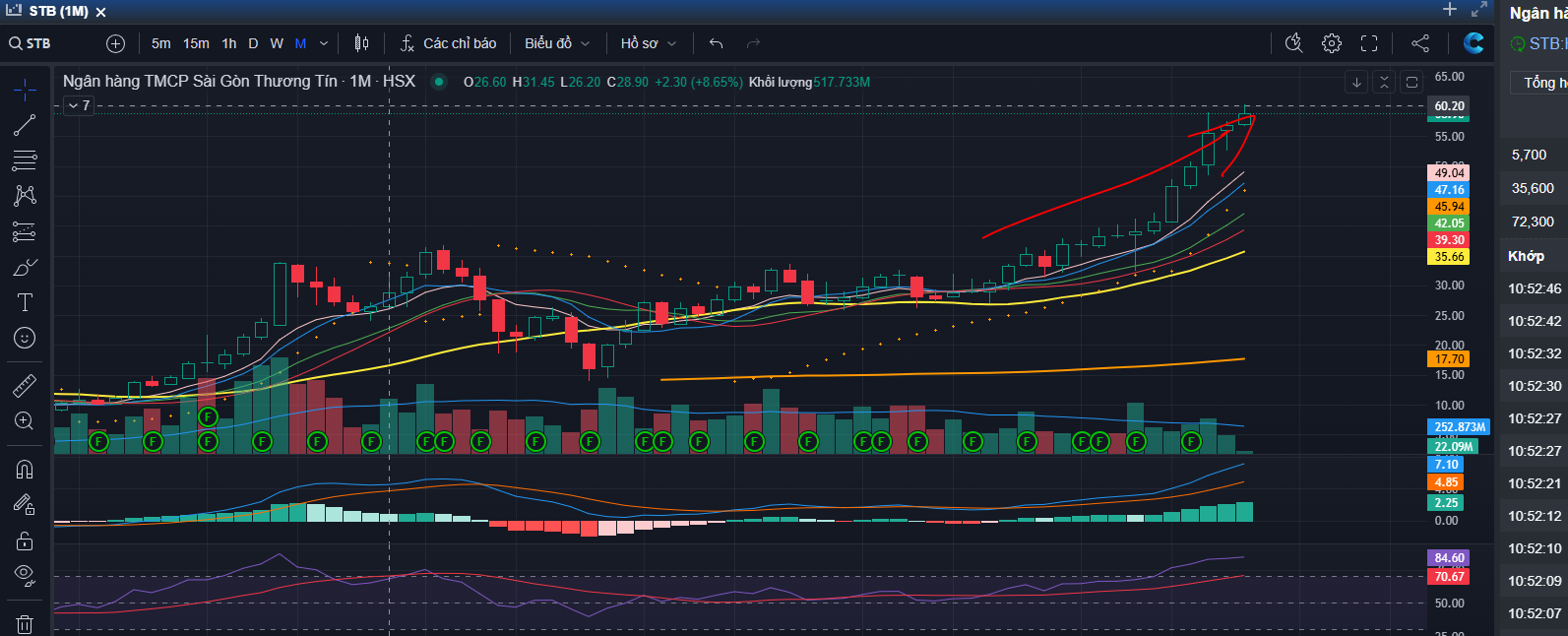
Task: Open candlestick chart style selector
Action: pyautogui.click(x=361, y=43)
